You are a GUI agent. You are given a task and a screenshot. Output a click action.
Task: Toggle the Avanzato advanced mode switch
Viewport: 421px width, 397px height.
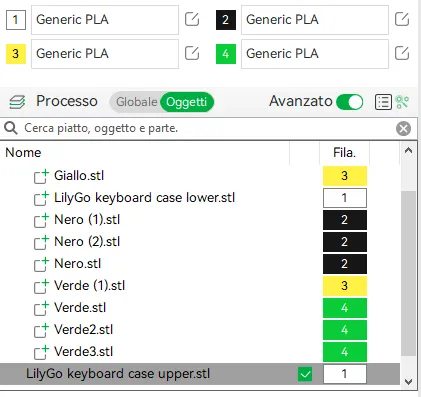tap(350, 102)
